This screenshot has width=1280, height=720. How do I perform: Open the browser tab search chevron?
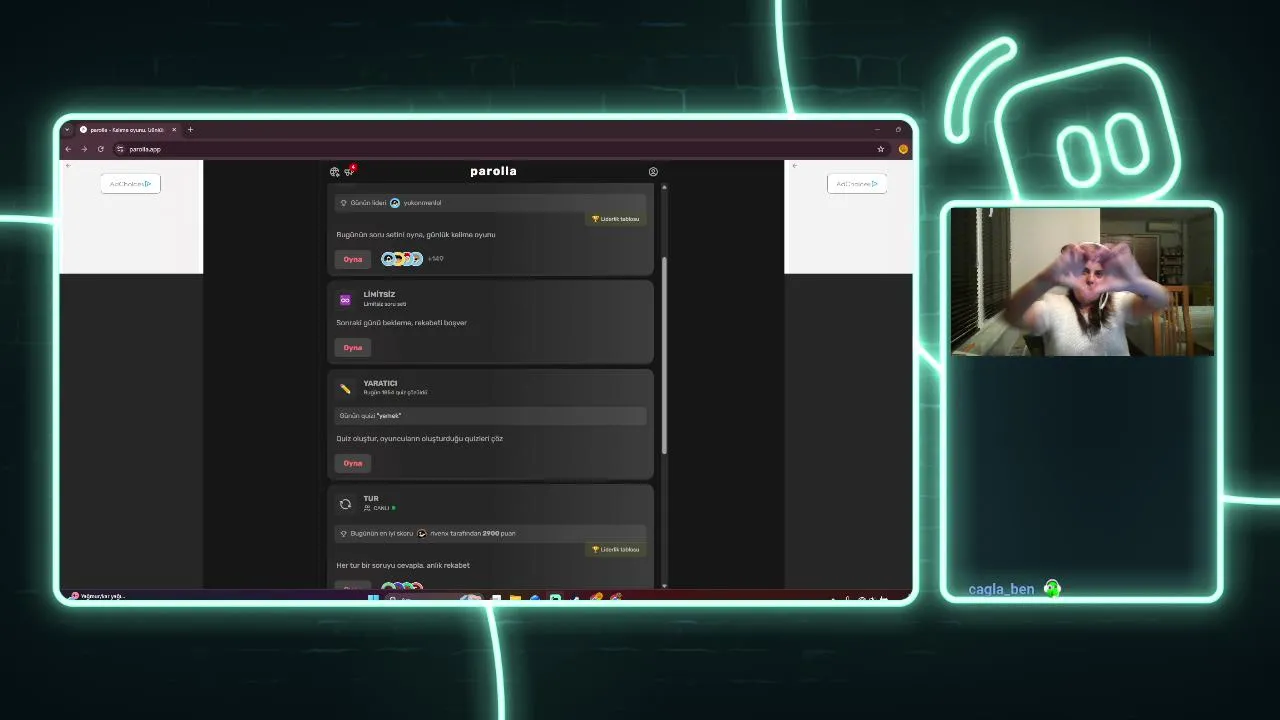[x=67, y=129]
